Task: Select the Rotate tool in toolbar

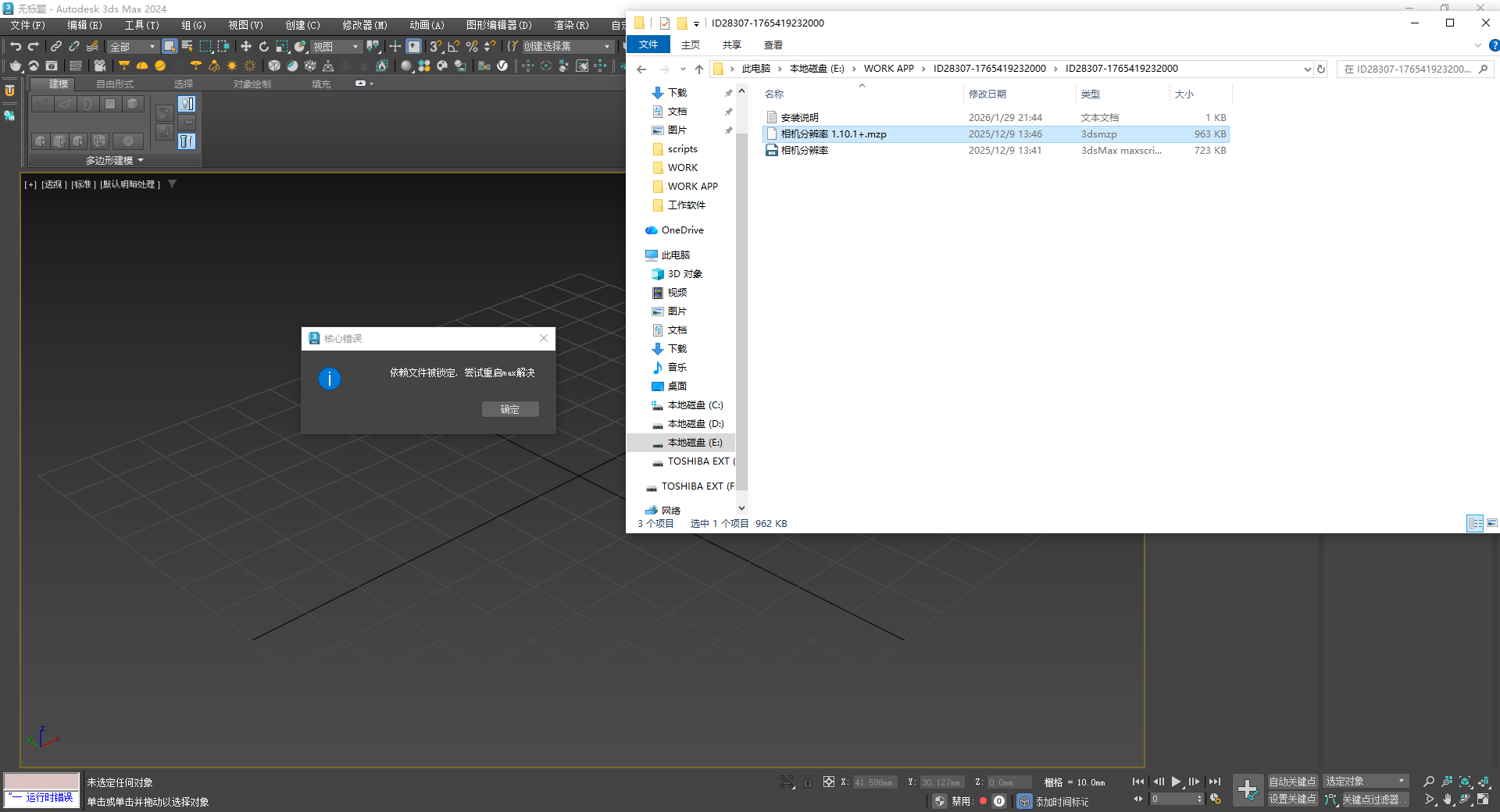Action: coord(264,47)
